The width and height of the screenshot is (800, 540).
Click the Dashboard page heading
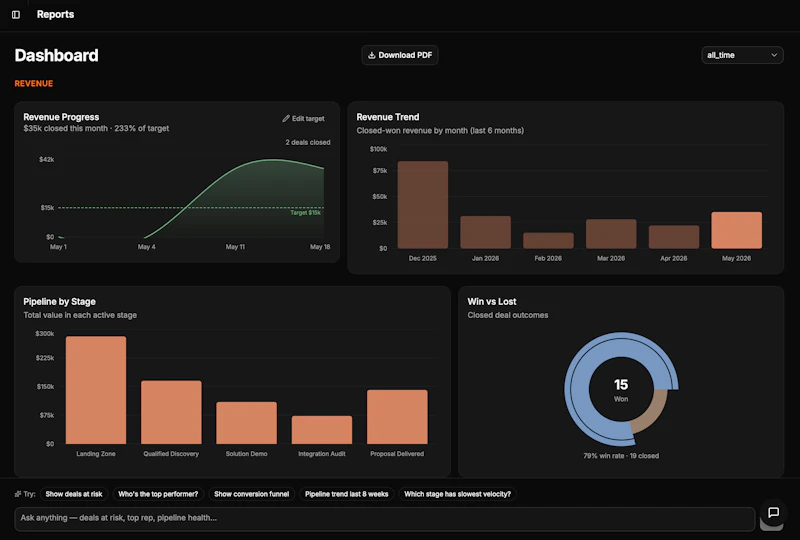pos(56,55)
